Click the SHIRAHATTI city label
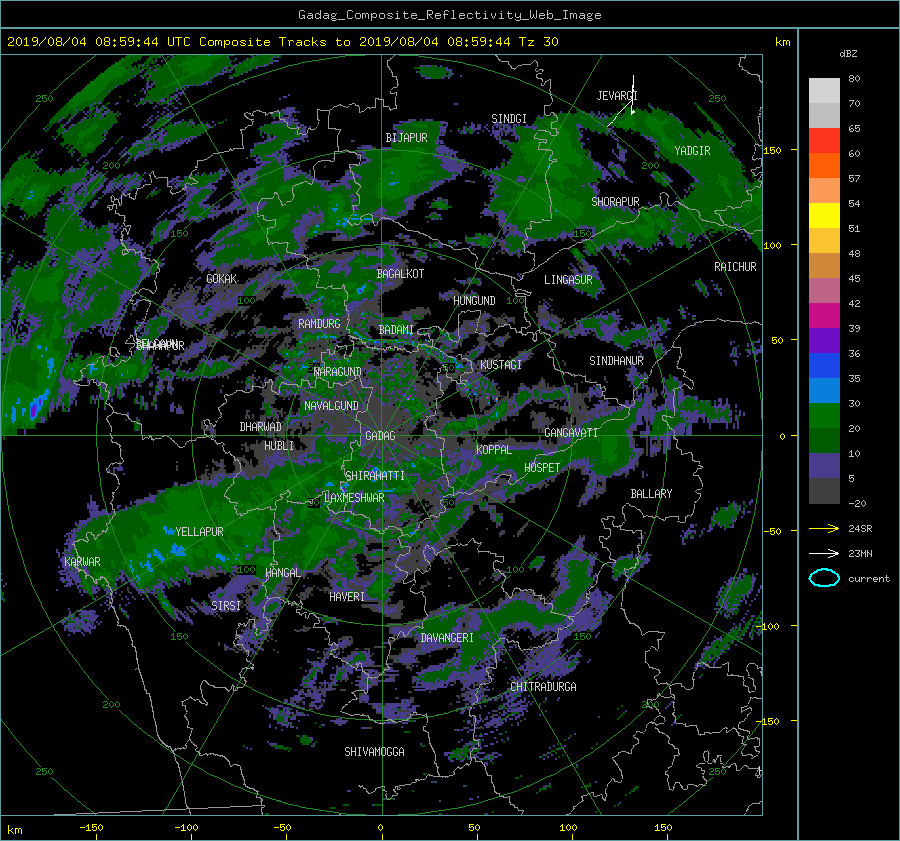The image size is (900, 841). (x=375, y=475)
